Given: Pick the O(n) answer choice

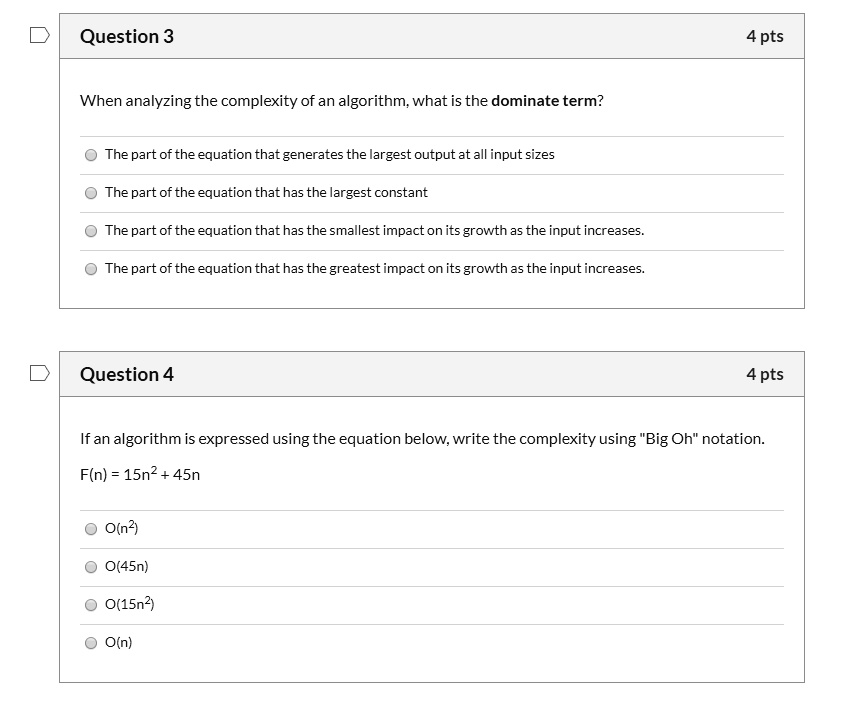Looking at the screenshot, I should (90, 642).
